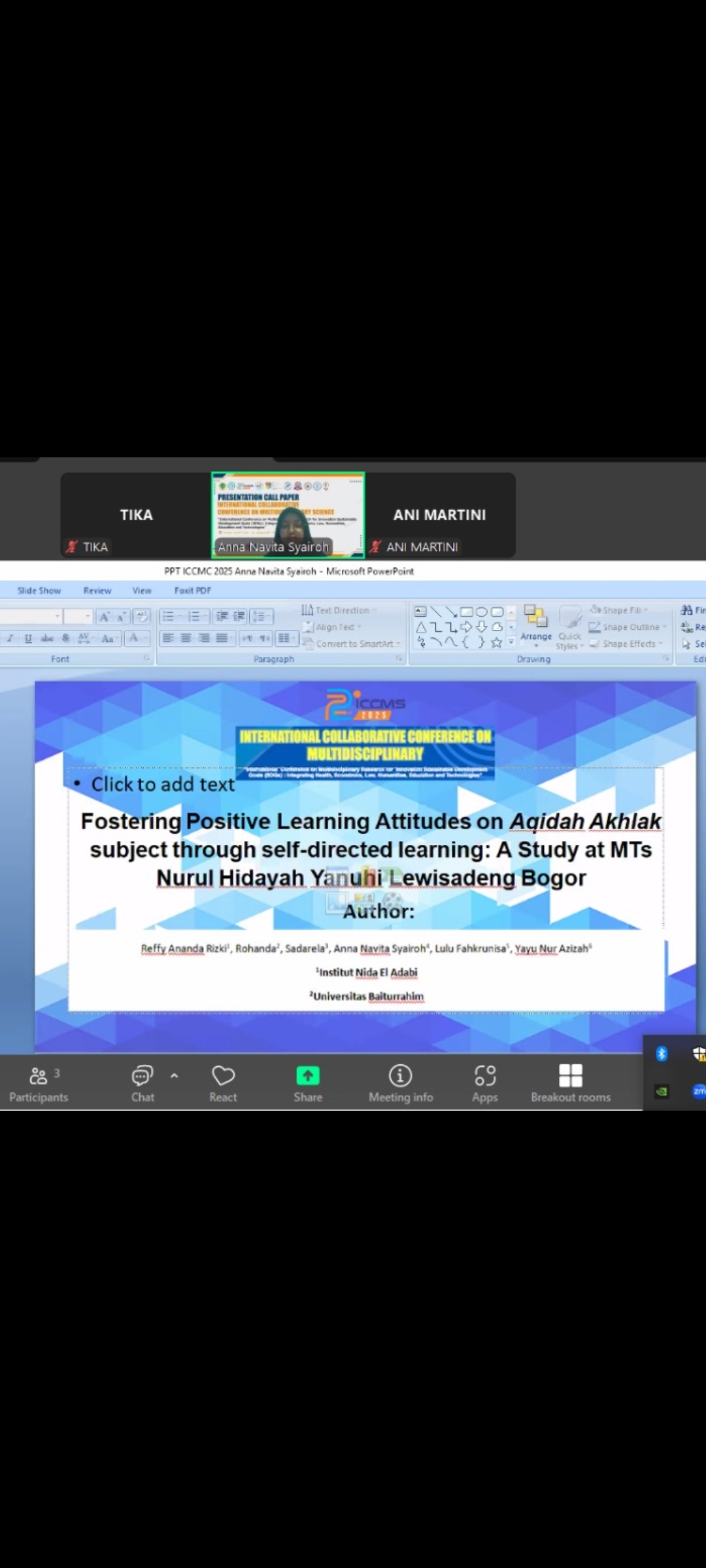
Task: Open Meeting info
Action: point(400,1083)
